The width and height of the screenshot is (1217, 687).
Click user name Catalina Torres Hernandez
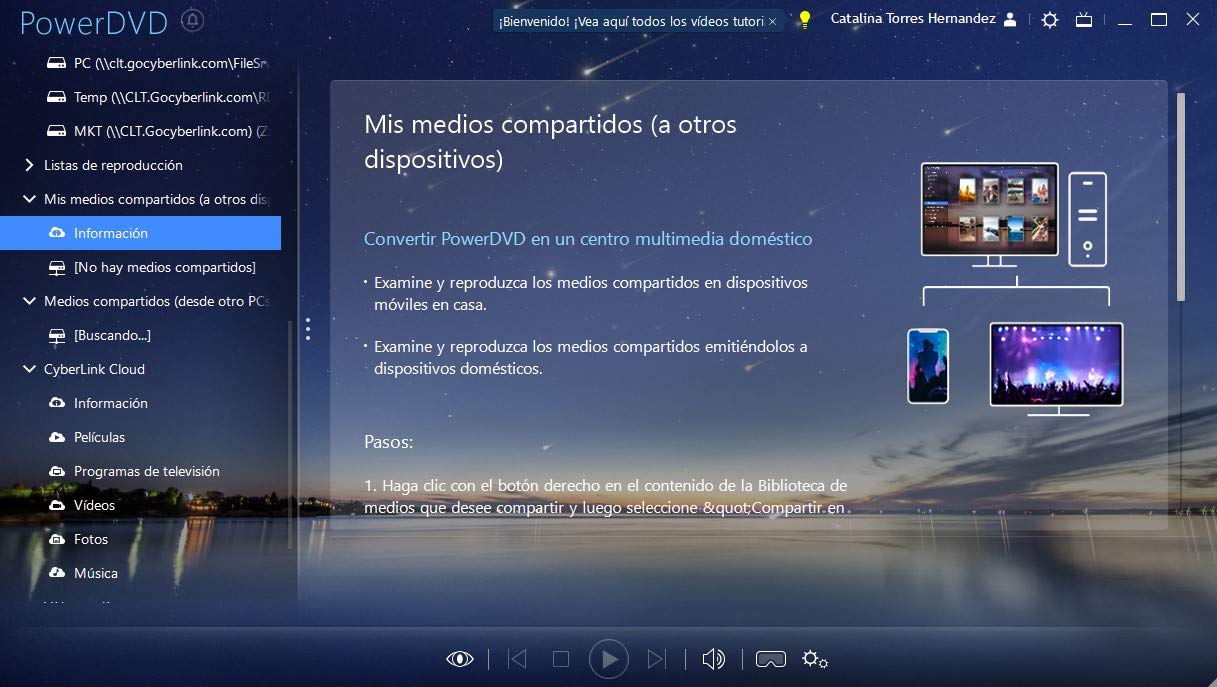913,19
